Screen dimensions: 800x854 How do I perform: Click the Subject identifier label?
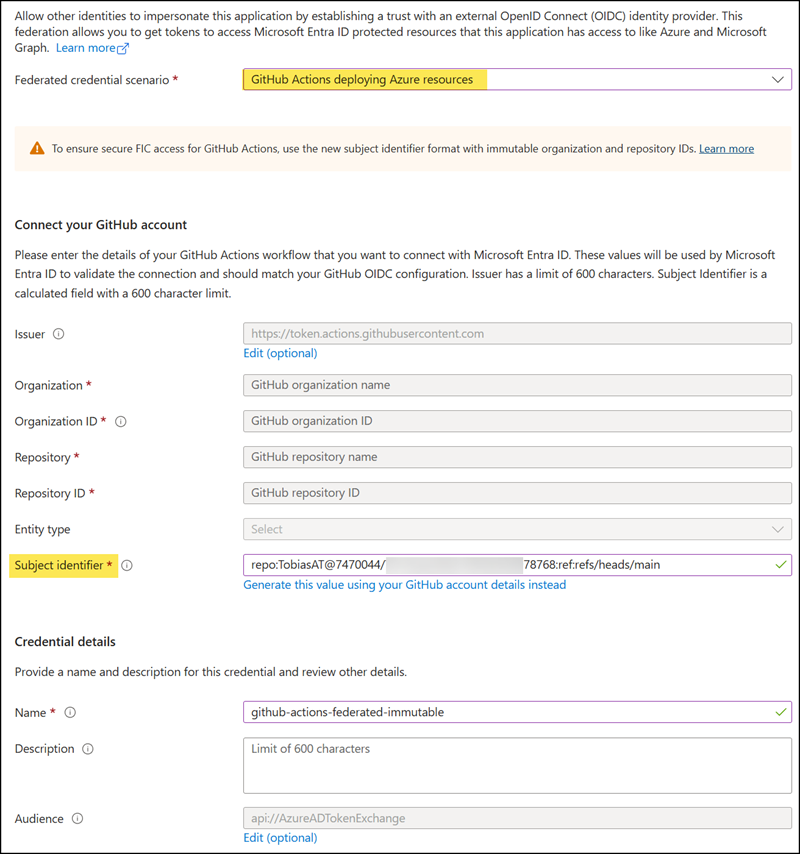coord(59,565)
